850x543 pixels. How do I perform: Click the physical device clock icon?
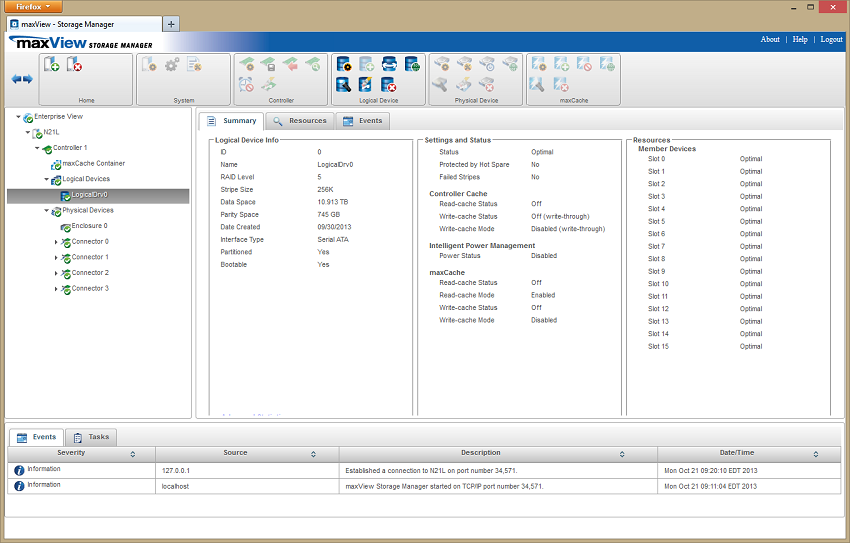(487, 64)
